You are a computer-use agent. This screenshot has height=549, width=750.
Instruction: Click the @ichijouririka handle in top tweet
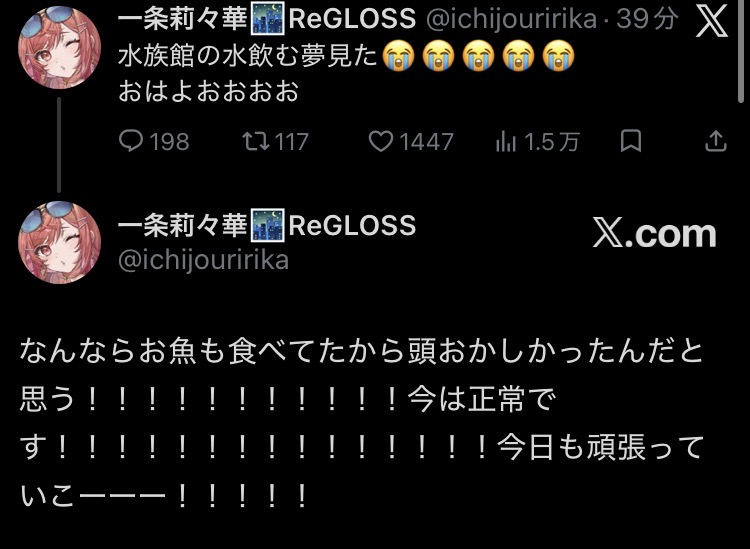[x=511, y=19]
